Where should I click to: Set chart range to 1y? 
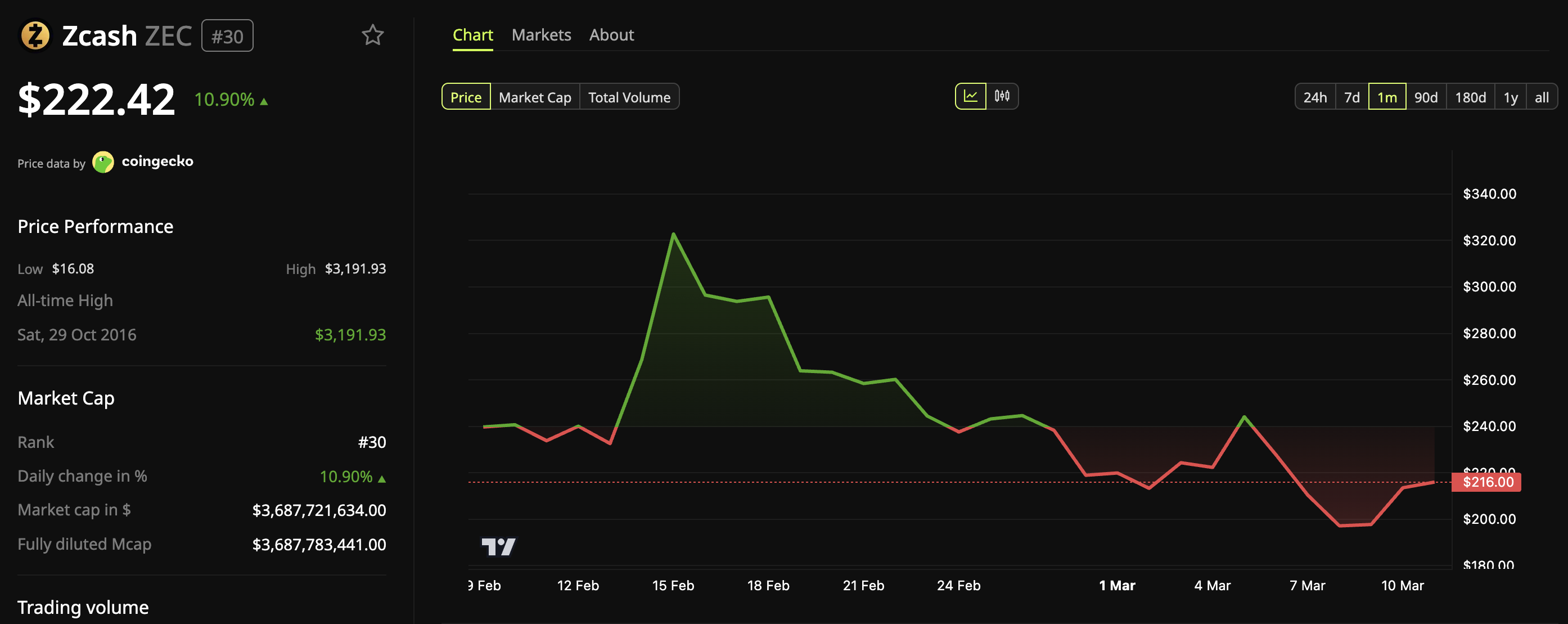[1510, 97]
